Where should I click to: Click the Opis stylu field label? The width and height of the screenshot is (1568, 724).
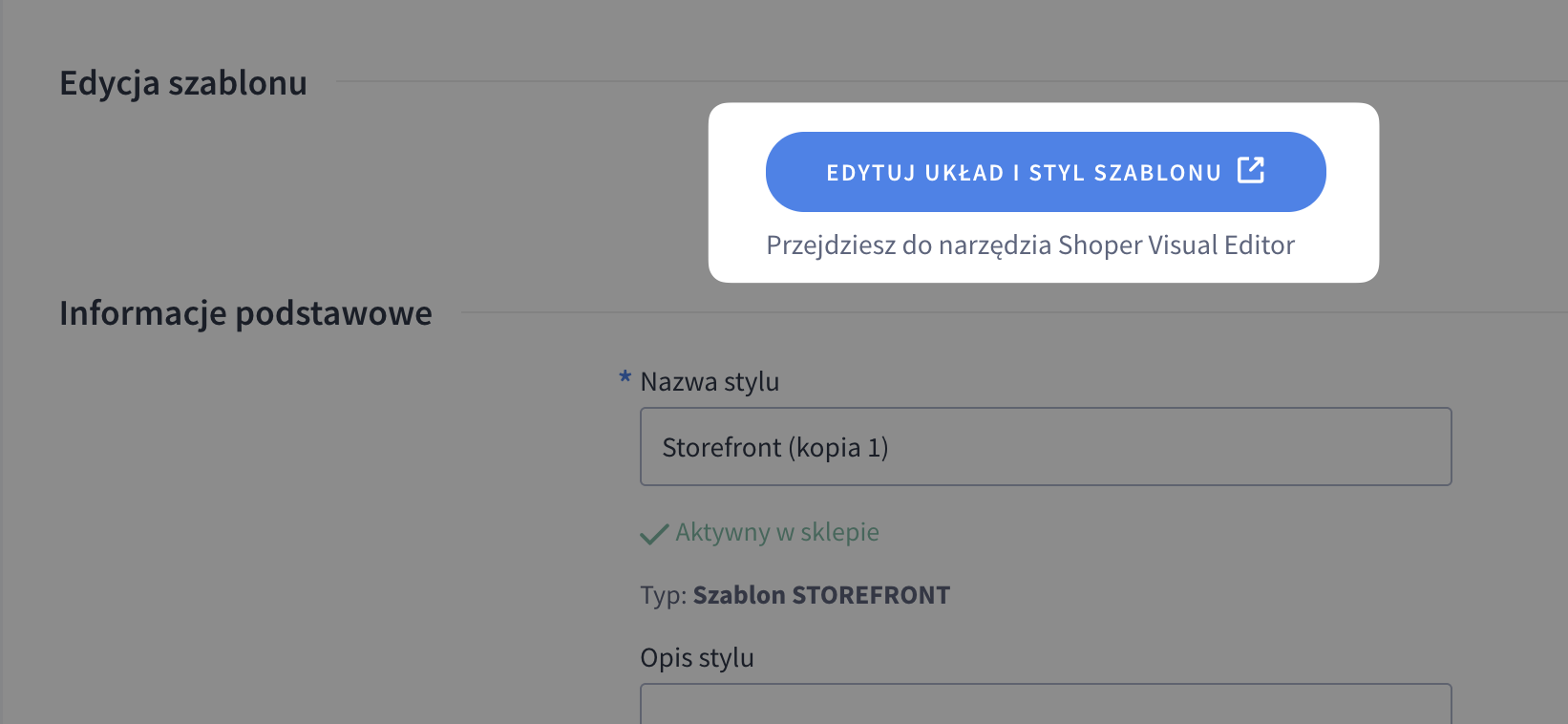point(697,658)
